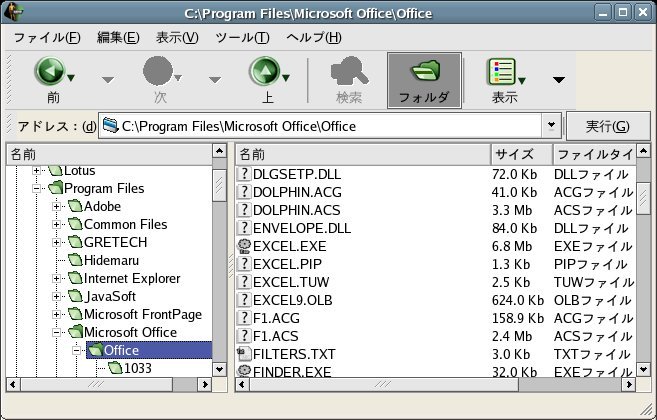Click the window menu icon in title bar
This screenshot has width=657, height=420.
coord(13,13)
